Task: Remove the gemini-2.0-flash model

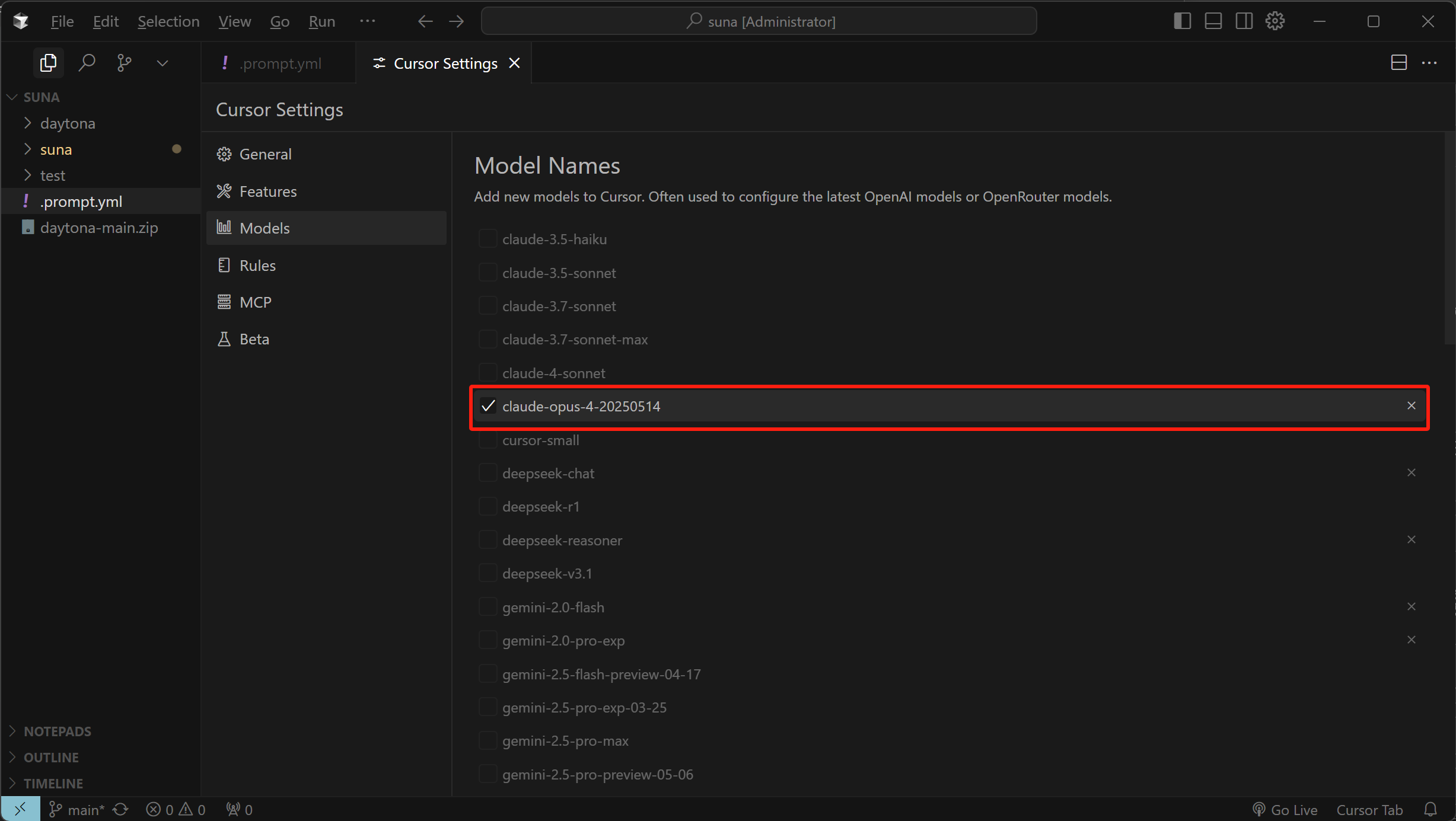Action: 1411,606
